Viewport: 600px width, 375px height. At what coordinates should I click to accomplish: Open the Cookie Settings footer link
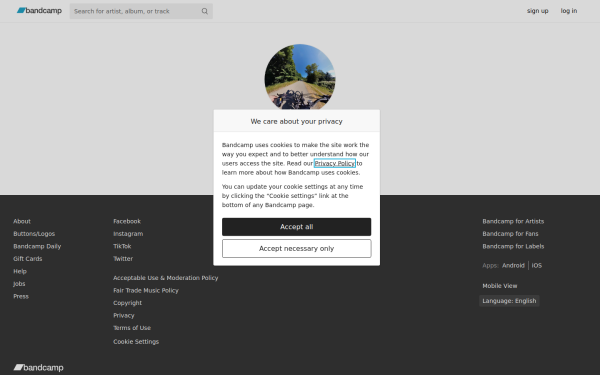136,342
